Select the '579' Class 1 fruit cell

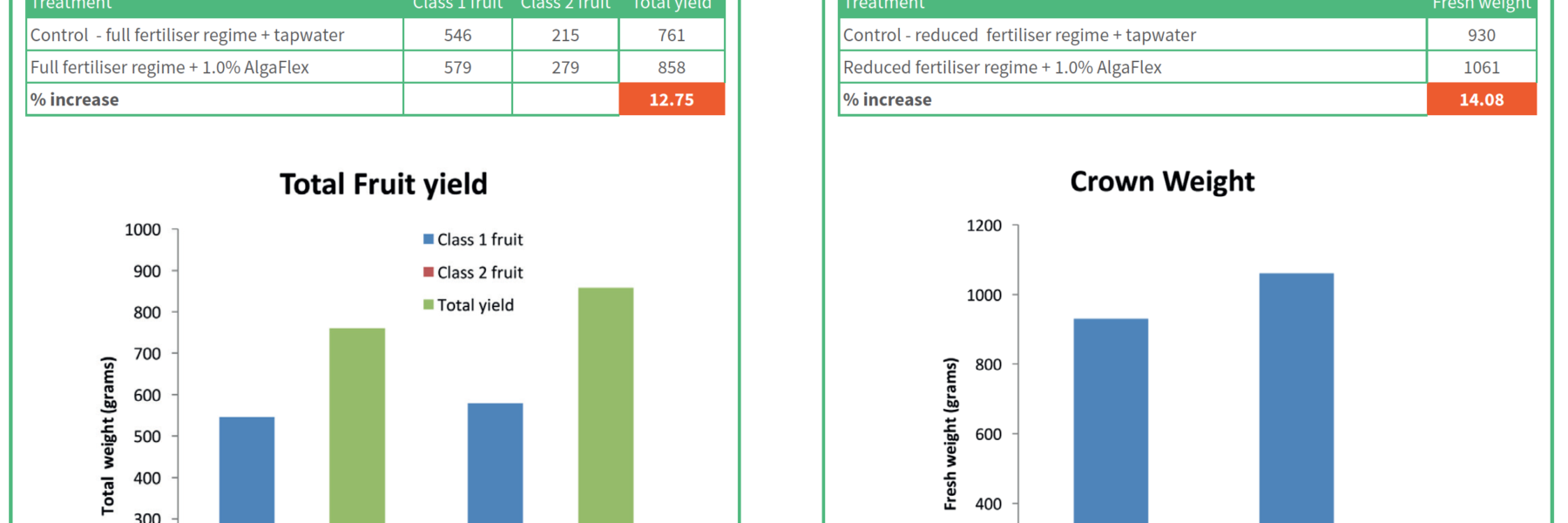tap(457, 67)
